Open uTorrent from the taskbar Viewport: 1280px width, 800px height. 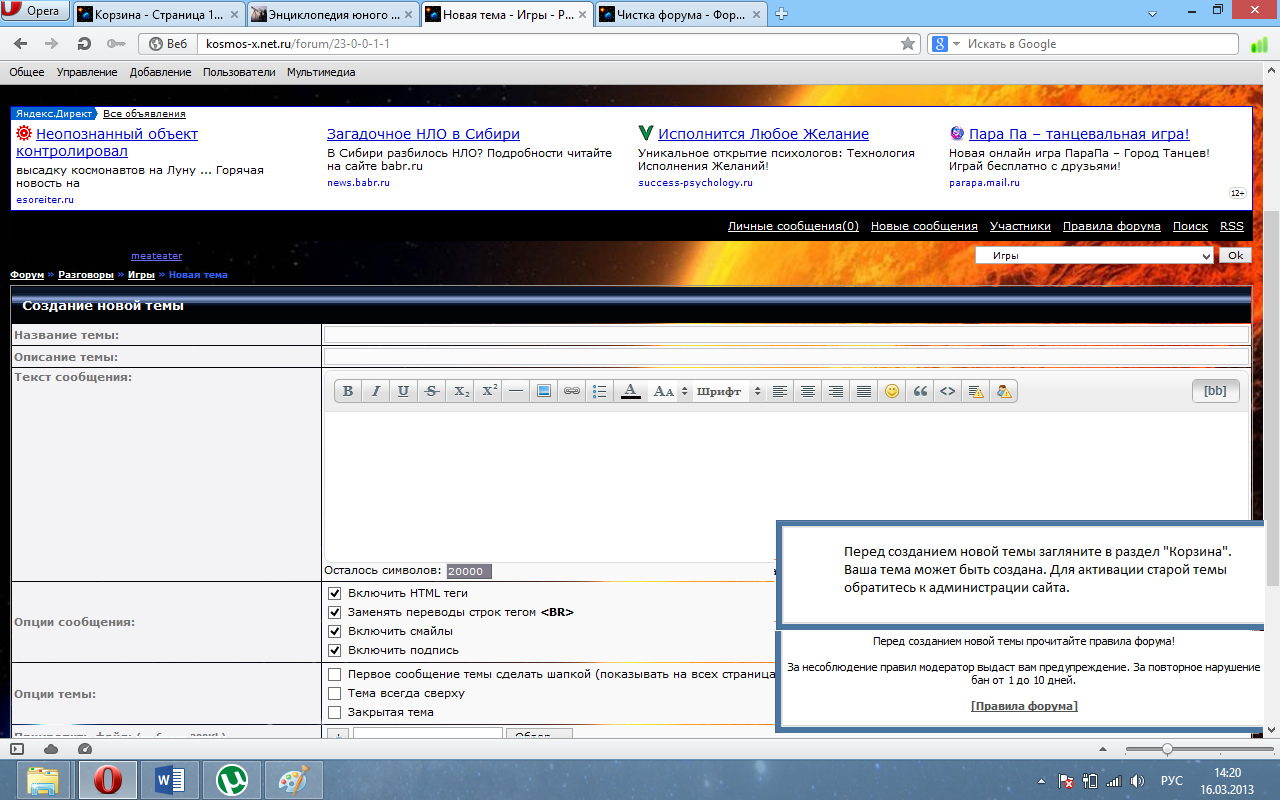pyautogui.click(x=232, y=780)
